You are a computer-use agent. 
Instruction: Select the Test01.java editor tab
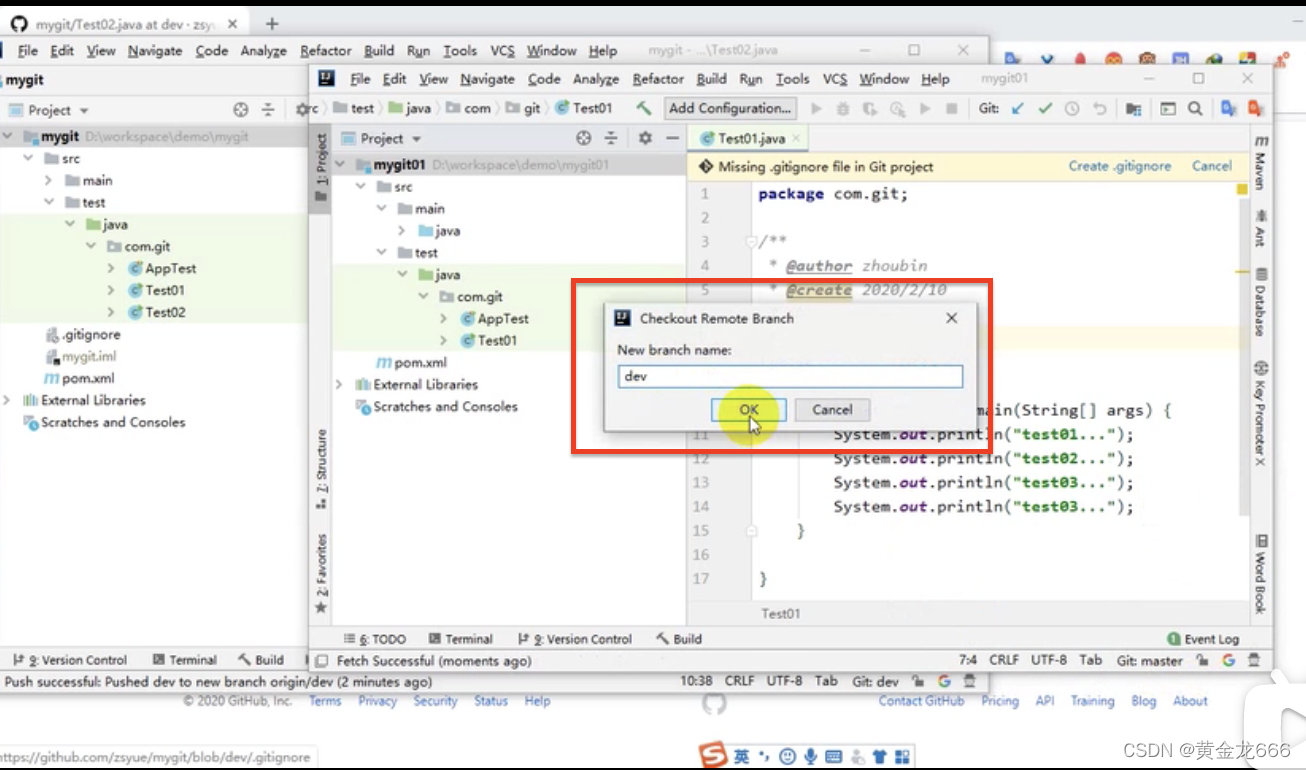point(751,138)
